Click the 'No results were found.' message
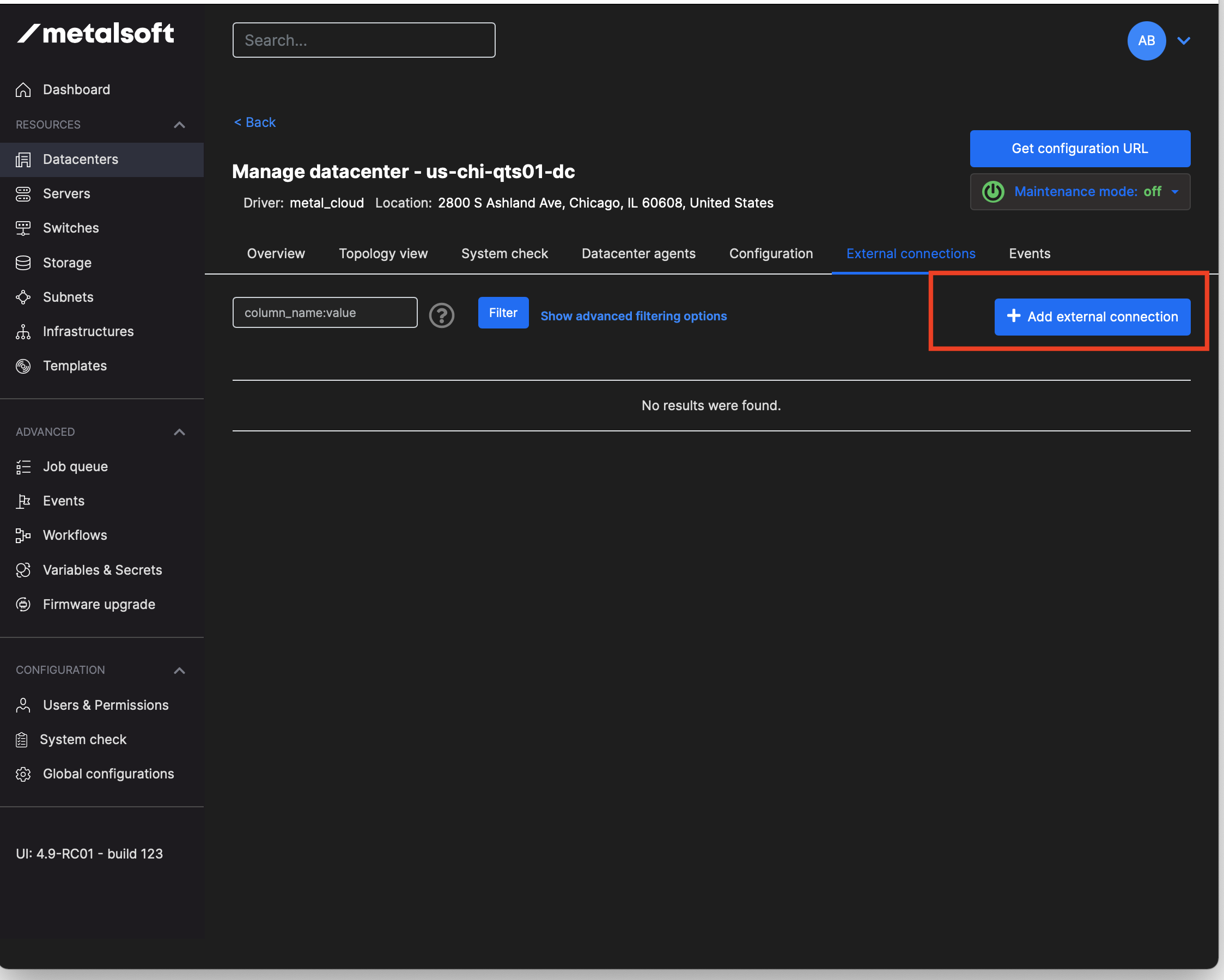 (x=711, y=406)
